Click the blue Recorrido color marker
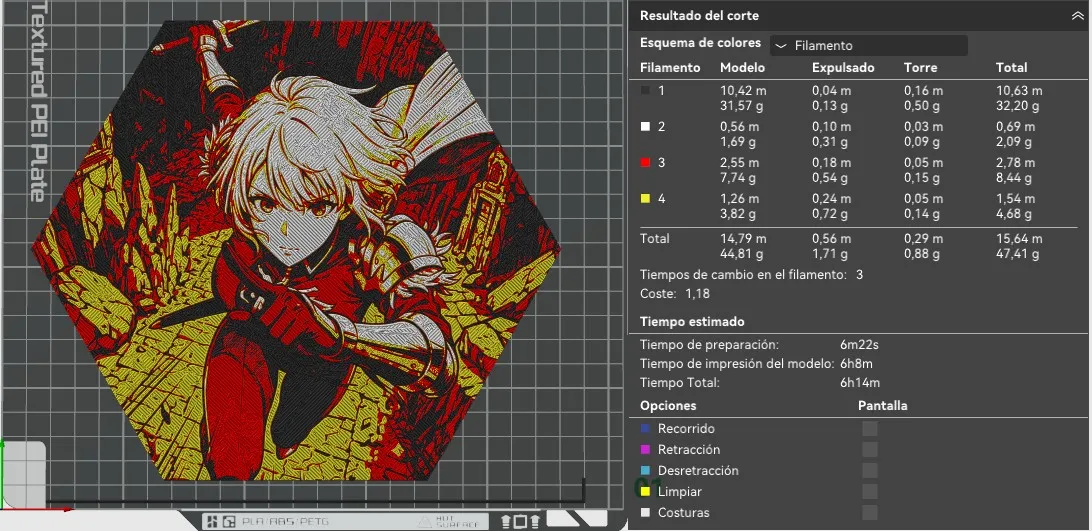Viewport: 1092px width, 531px height. pyautogui.click(x=645, y=429)
